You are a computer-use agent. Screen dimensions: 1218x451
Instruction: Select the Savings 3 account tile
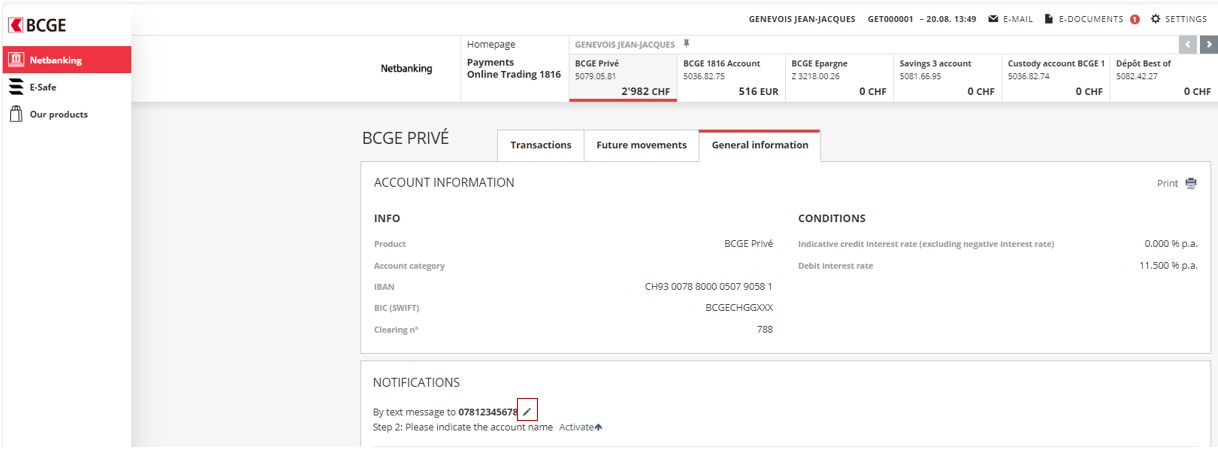(947, 78)
